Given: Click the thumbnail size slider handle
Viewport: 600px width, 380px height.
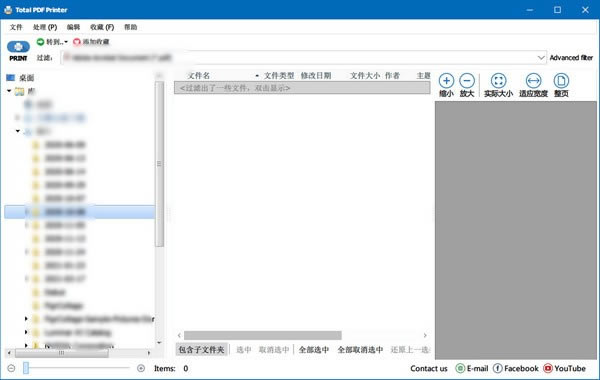Looking at the screenshot, I should tap(26, 368).
